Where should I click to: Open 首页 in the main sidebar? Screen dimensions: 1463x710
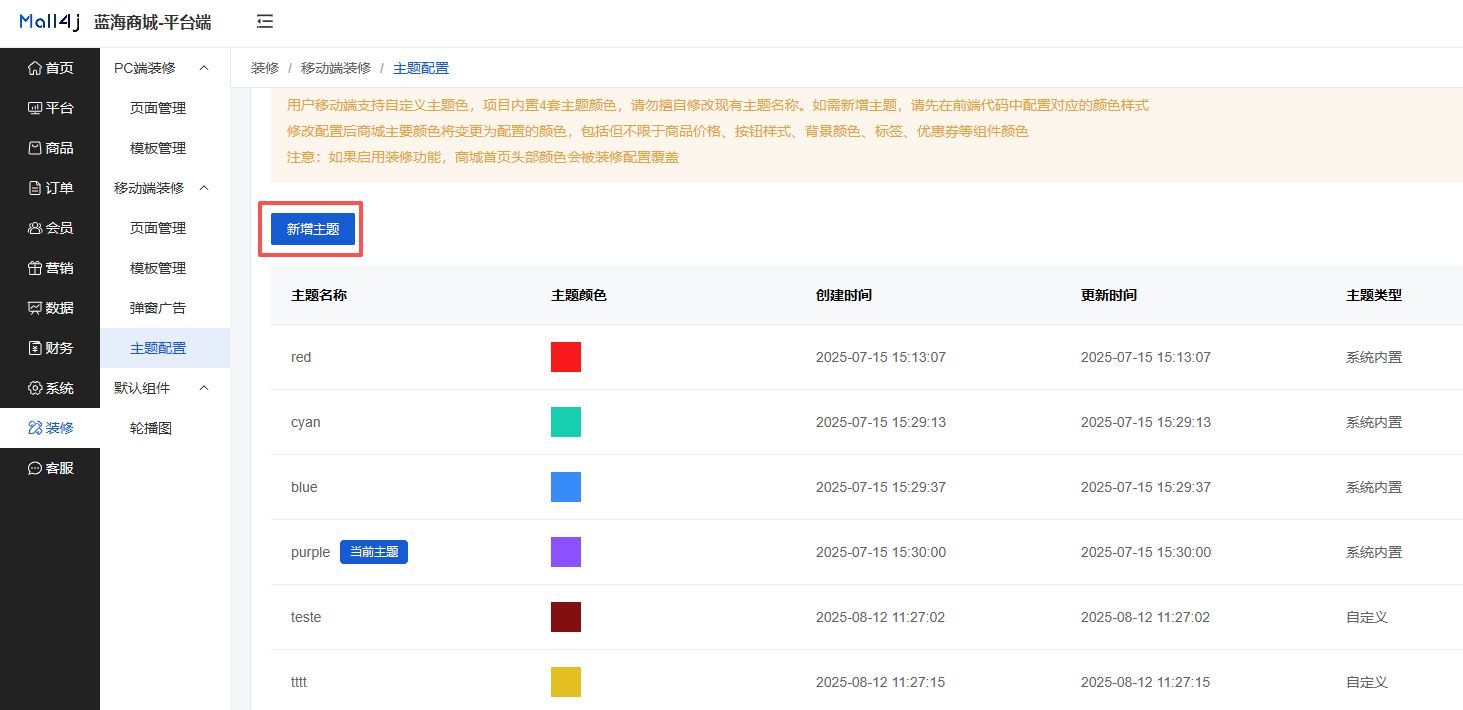(x=50, y=68)
